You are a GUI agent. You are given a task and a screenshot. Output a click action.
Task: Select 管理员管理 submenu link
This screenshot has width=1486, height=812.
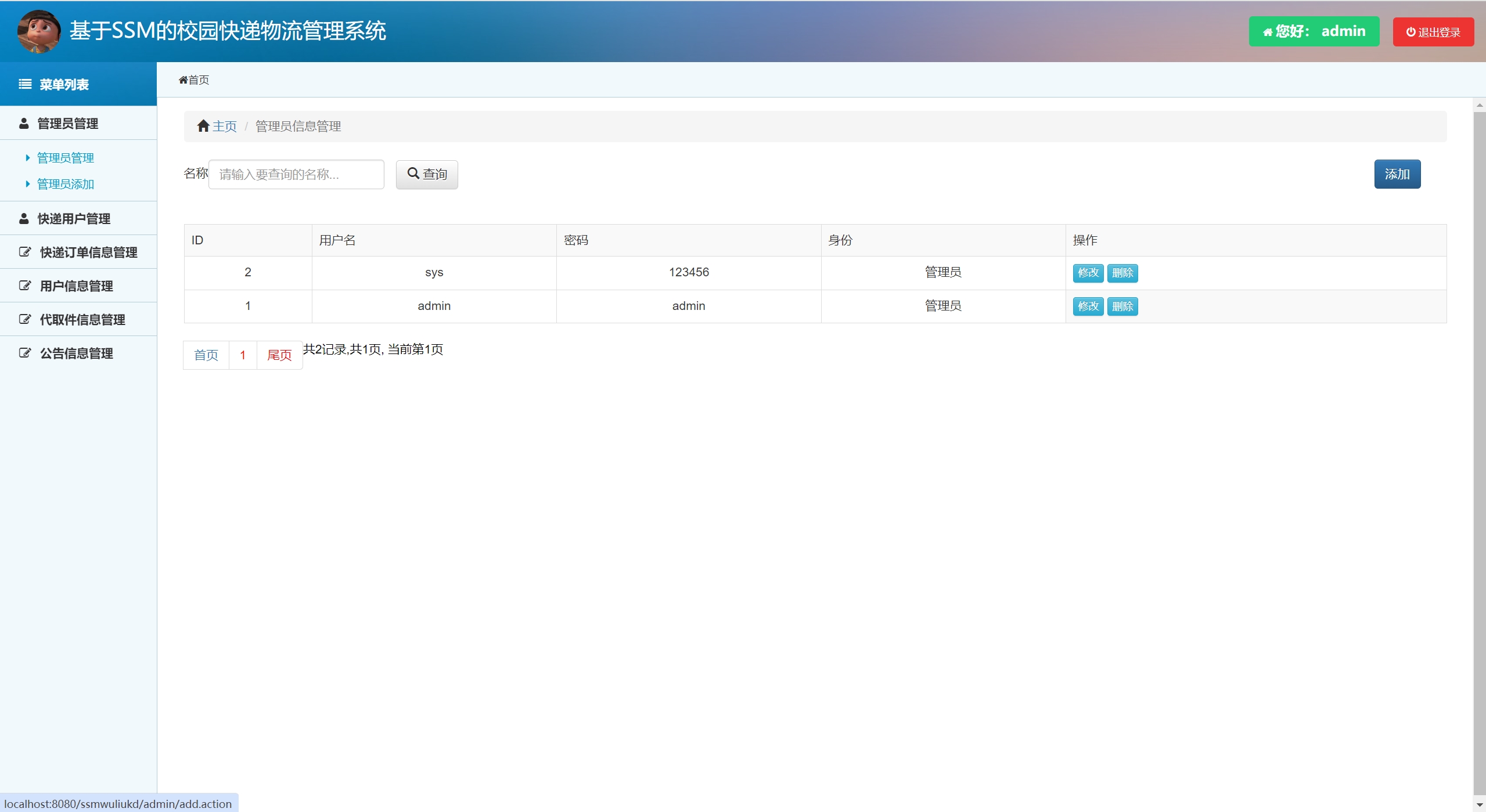(x=65, y=158)
